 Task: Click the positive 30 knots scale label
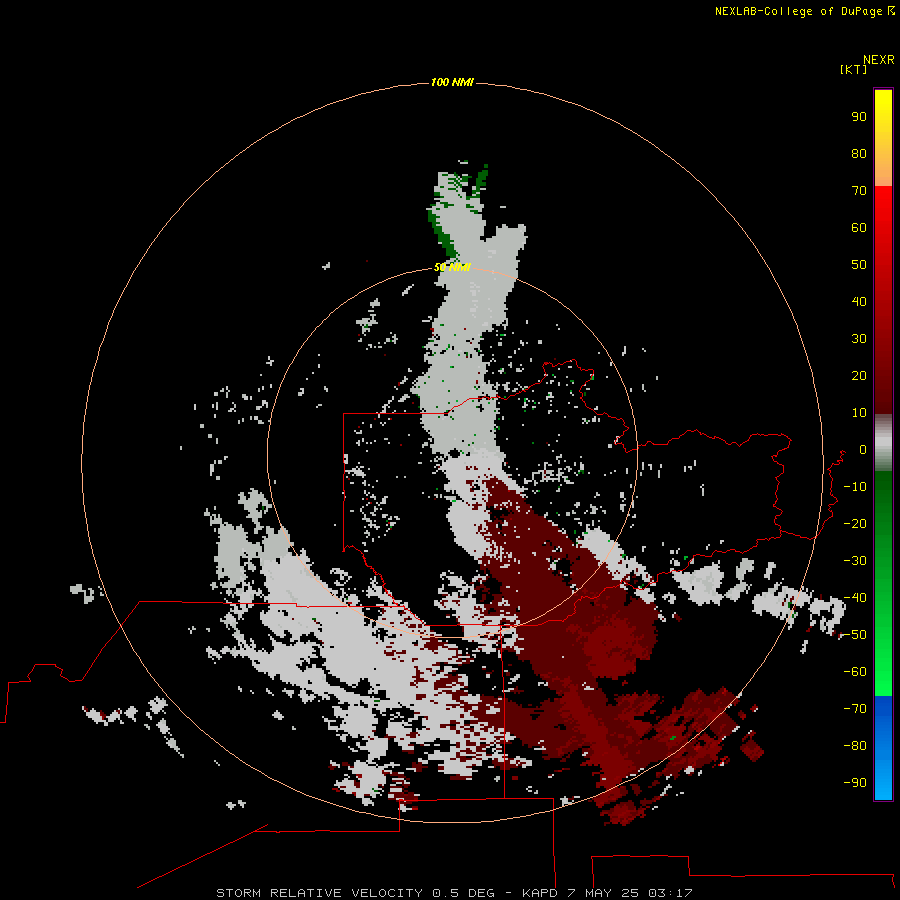(859, 339)
